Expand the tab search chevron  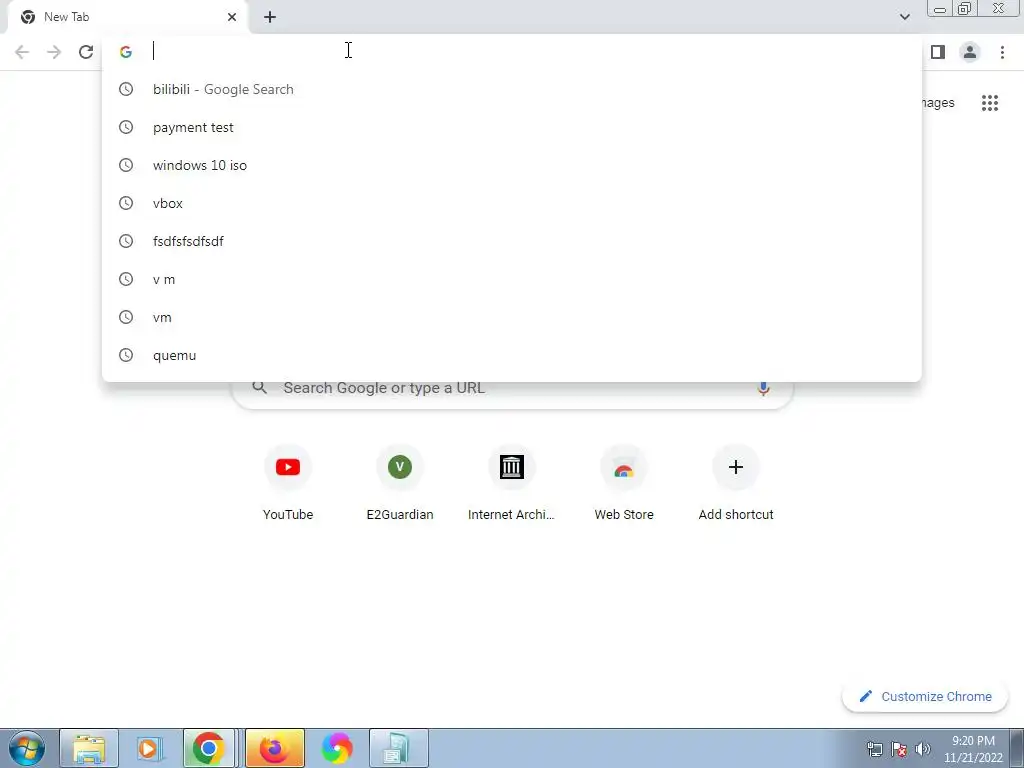tap(904, 17)
